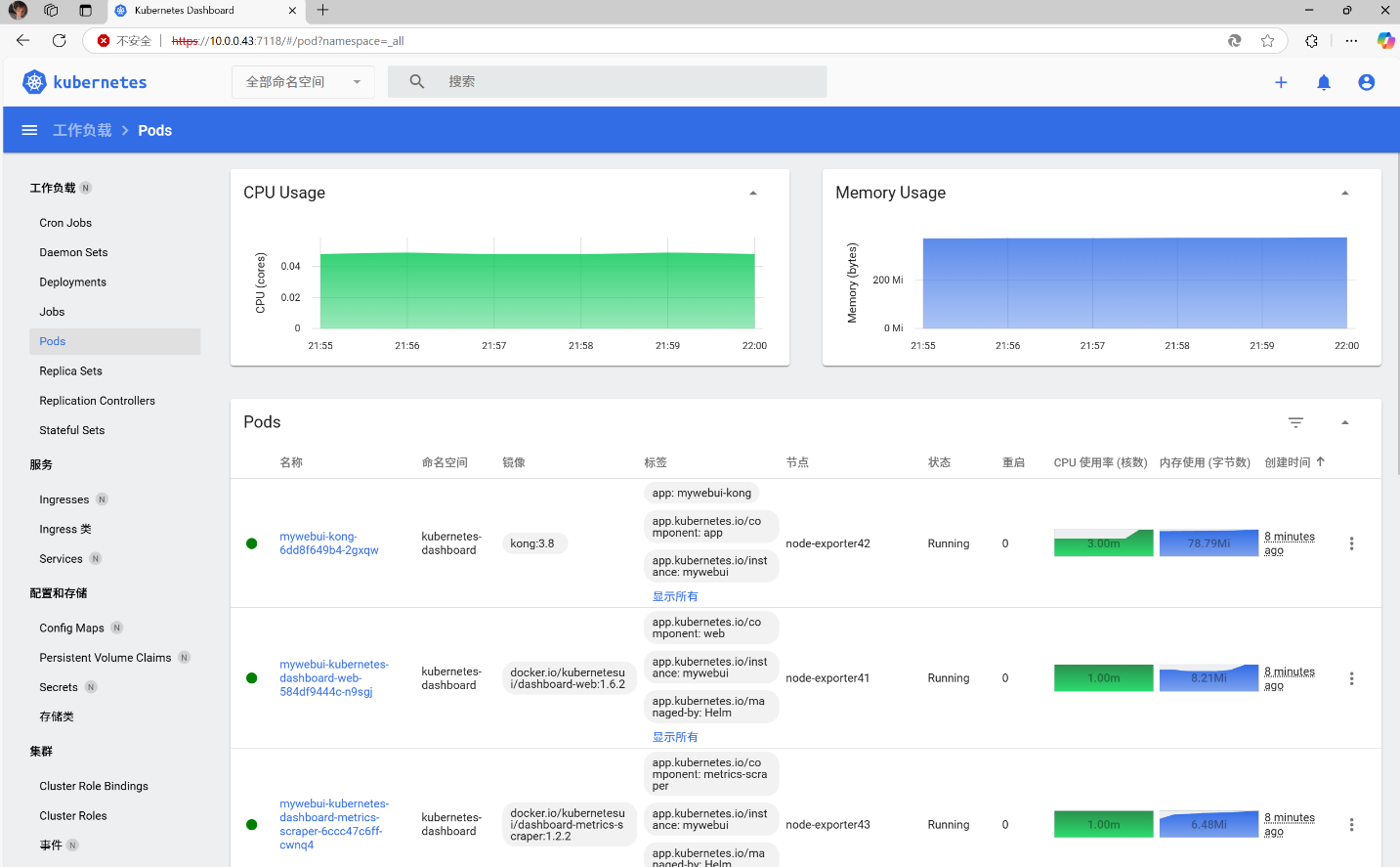The image size is (1400, 867).
Task: Click 工作负载 breadcrumb link
Action: (x=82, y=130)
